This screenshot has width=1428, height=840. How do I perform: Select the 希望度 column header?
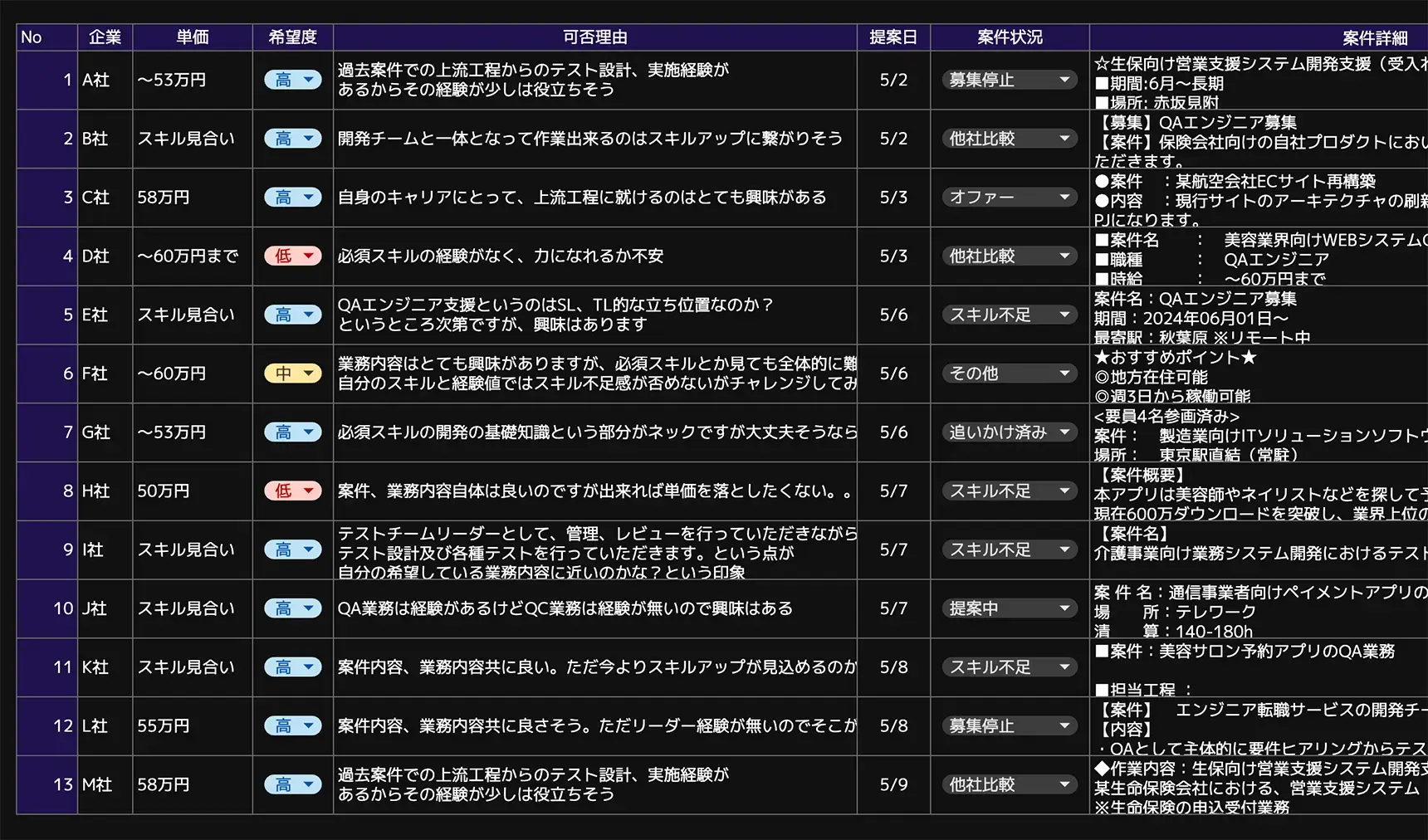tap(293, 37)
